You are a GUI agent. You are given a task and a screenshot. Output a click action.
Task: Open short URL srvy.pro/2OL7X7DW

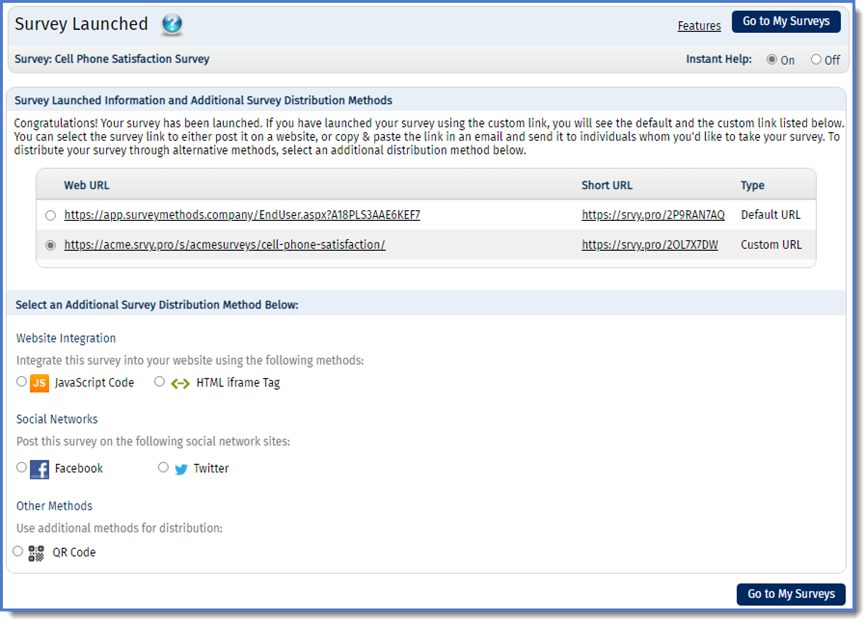tap(650, 245)
